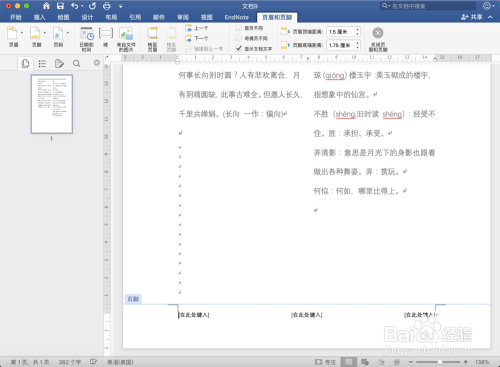
Task: Open the spelling check icon in status bar
Action: (93, 362)
